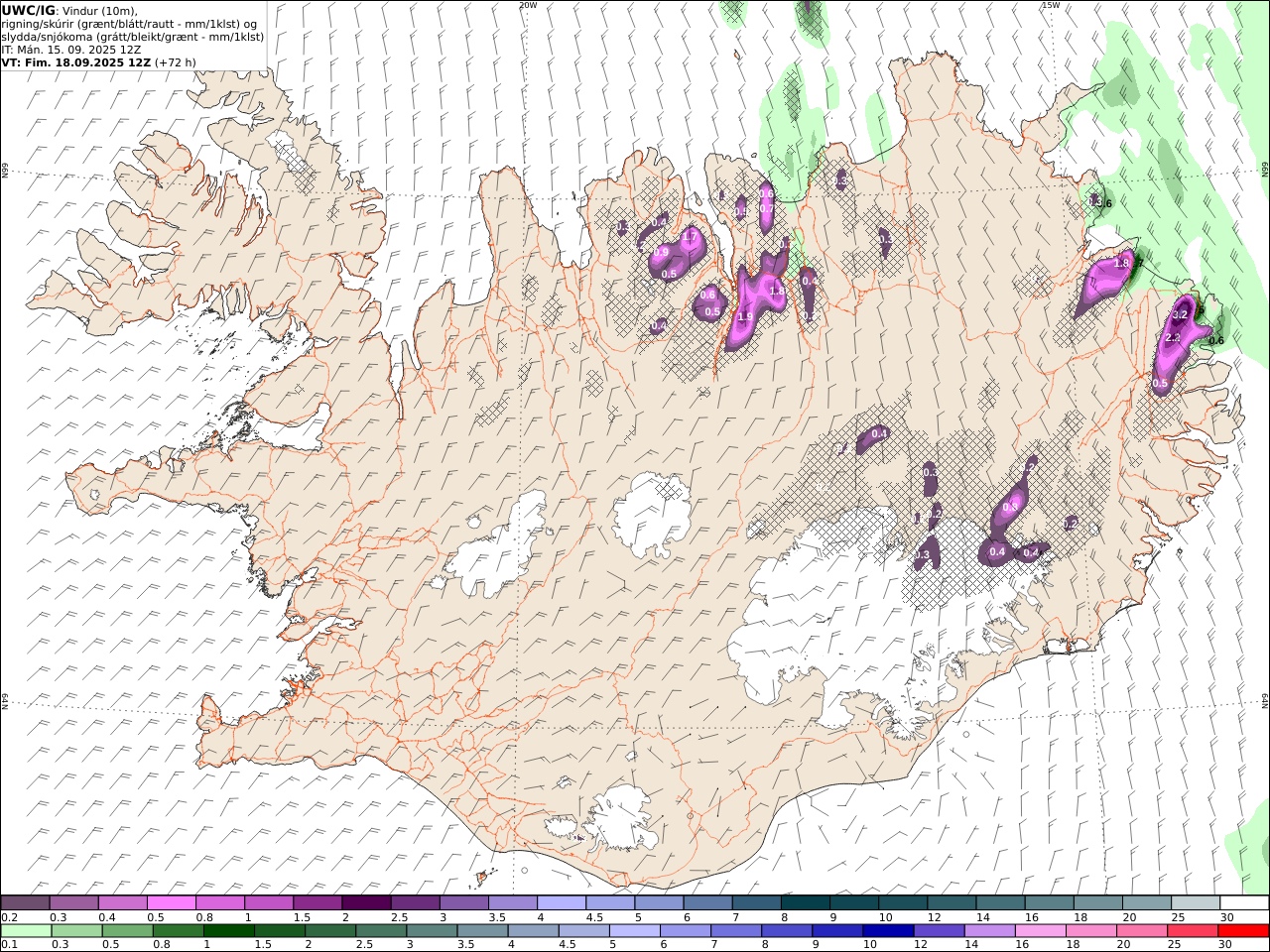Select lower scale pale green 0.1–0.3 swatch

[26, 931]
